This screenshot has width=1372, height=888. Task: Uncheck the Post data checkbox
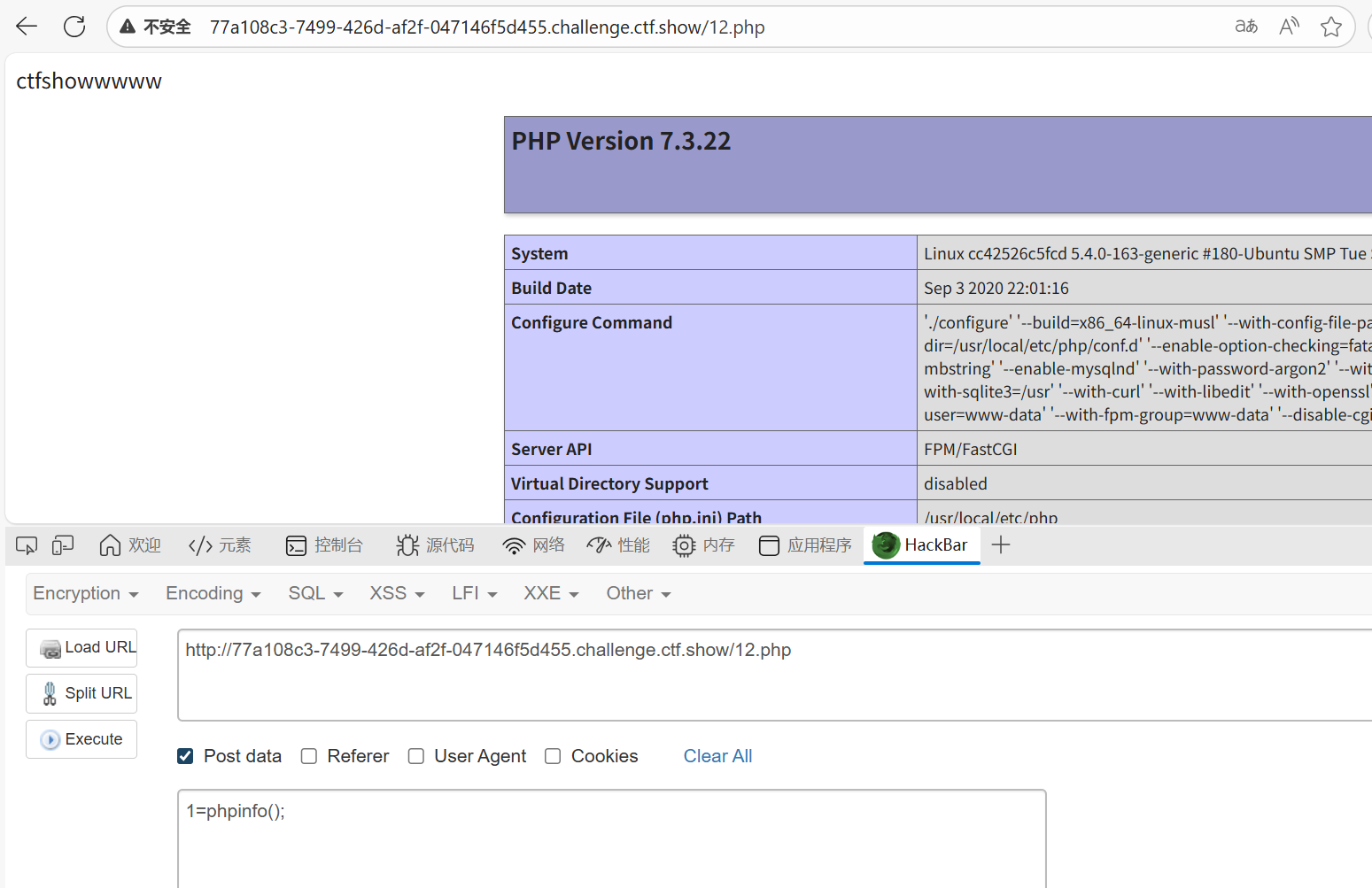[185, 756]
